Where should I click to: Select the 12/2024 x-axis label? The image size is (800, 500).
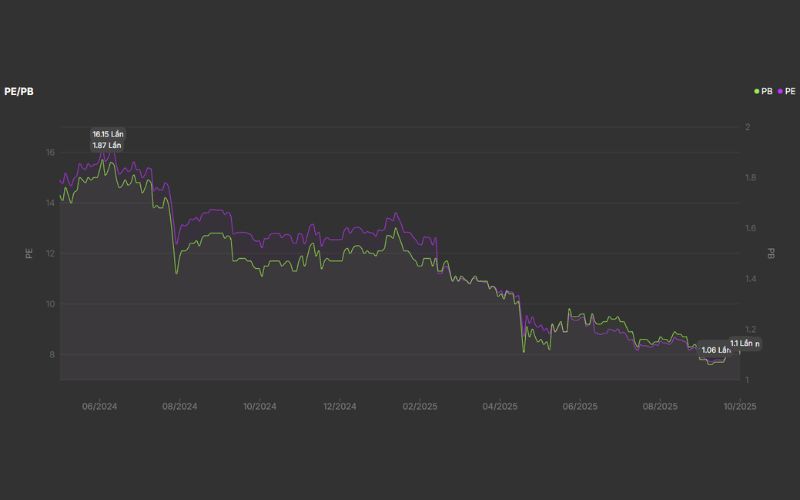click(339, 406)
